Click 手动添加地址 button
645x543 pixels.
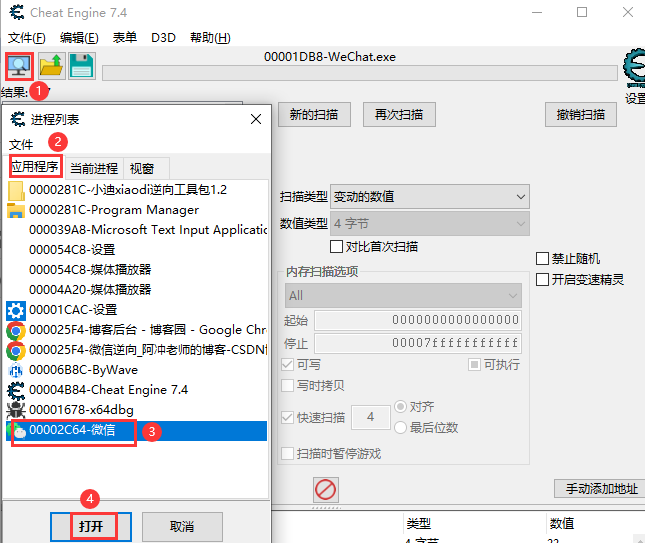click(x=601, y=489)
